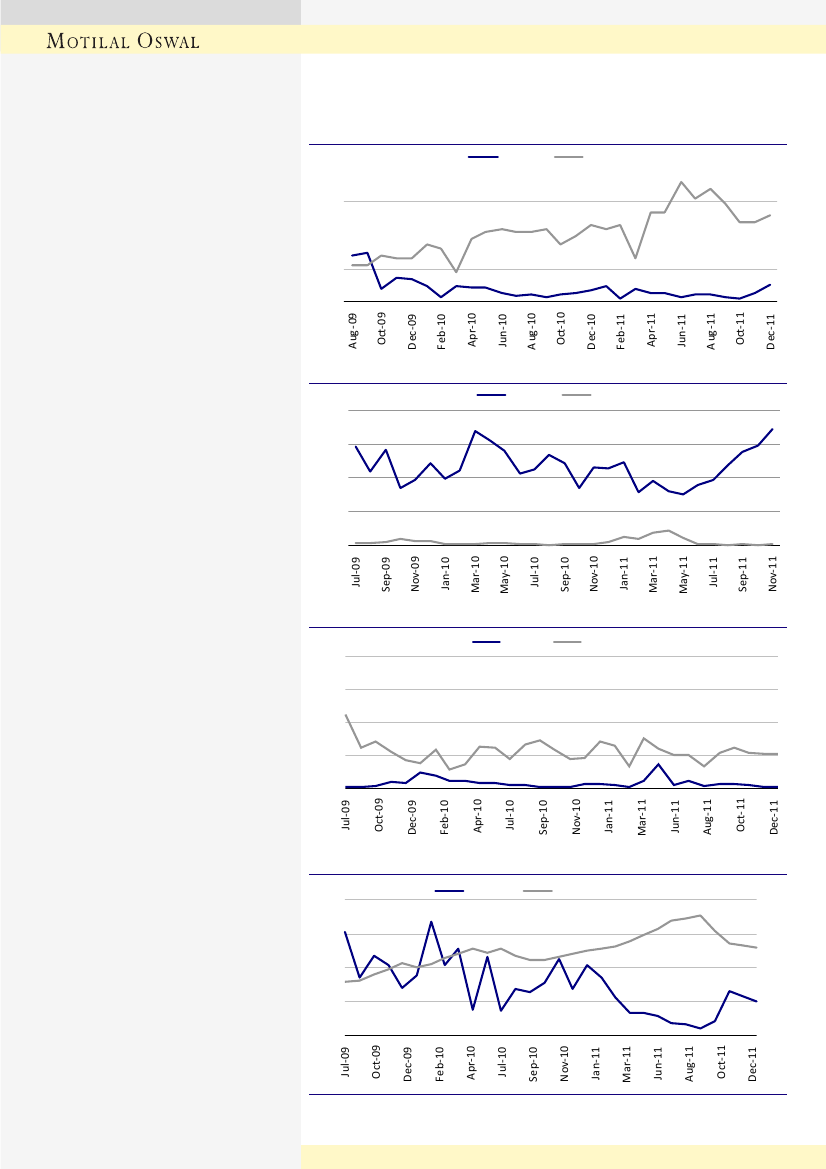
Task: Click the gray line's highest peak in top chart
Action: 681,182
